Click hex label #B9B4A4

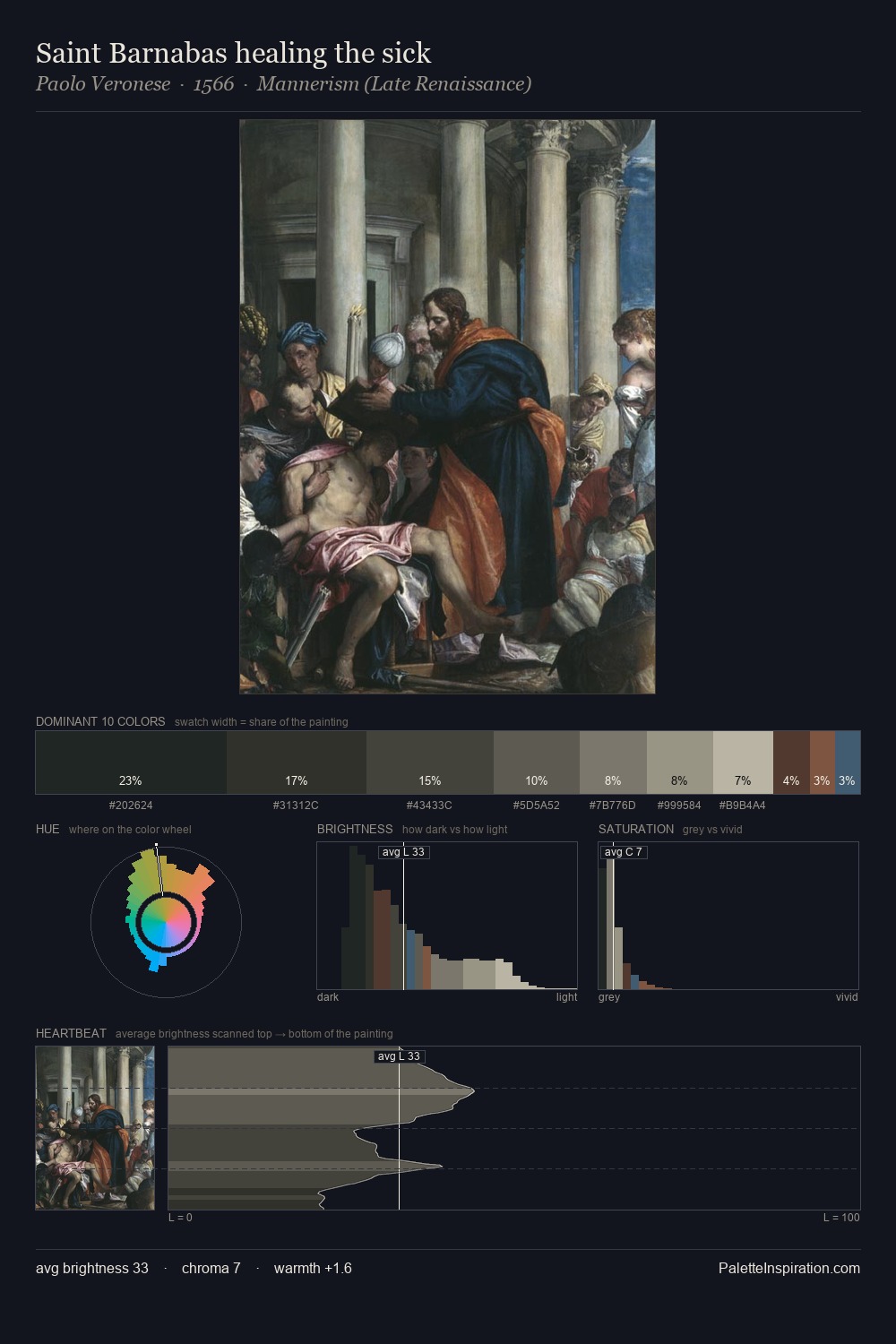(x=742, y=806)
